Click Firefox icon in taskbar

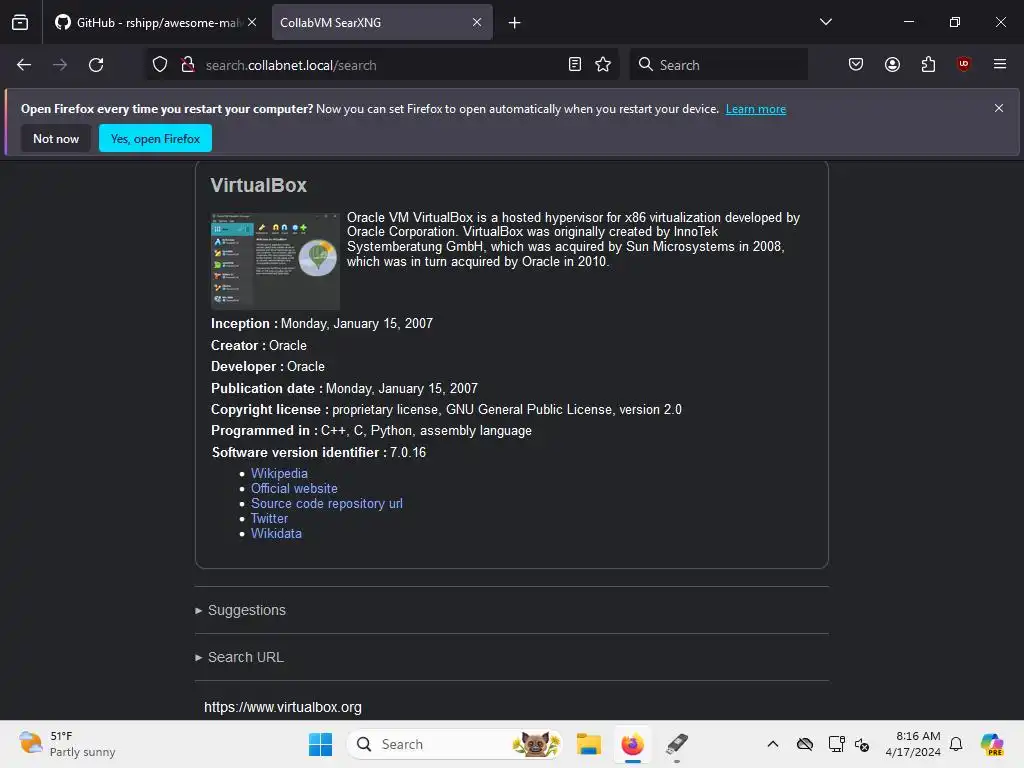[632, 744]
